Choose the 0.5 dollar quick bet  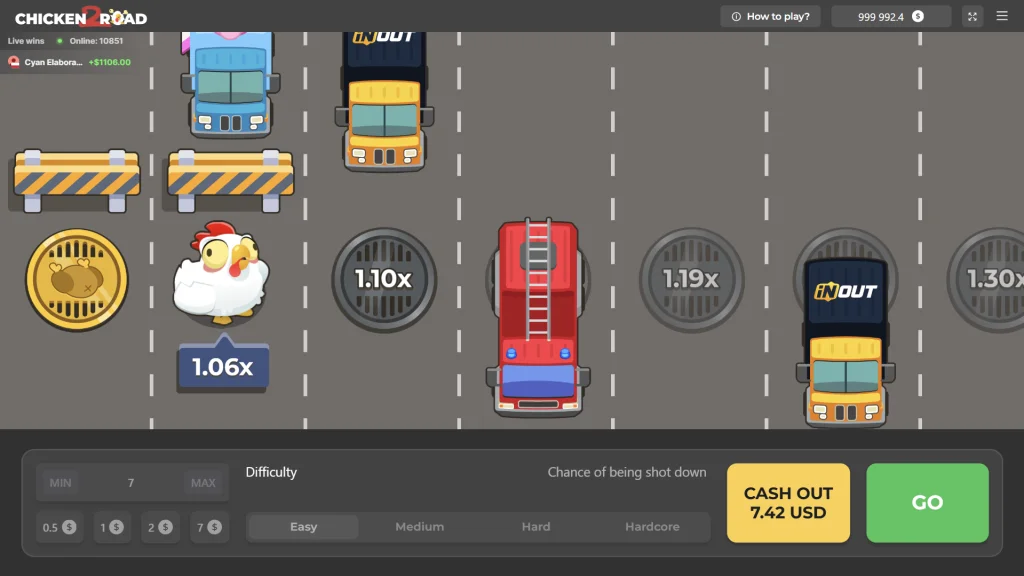coord(59,527)
